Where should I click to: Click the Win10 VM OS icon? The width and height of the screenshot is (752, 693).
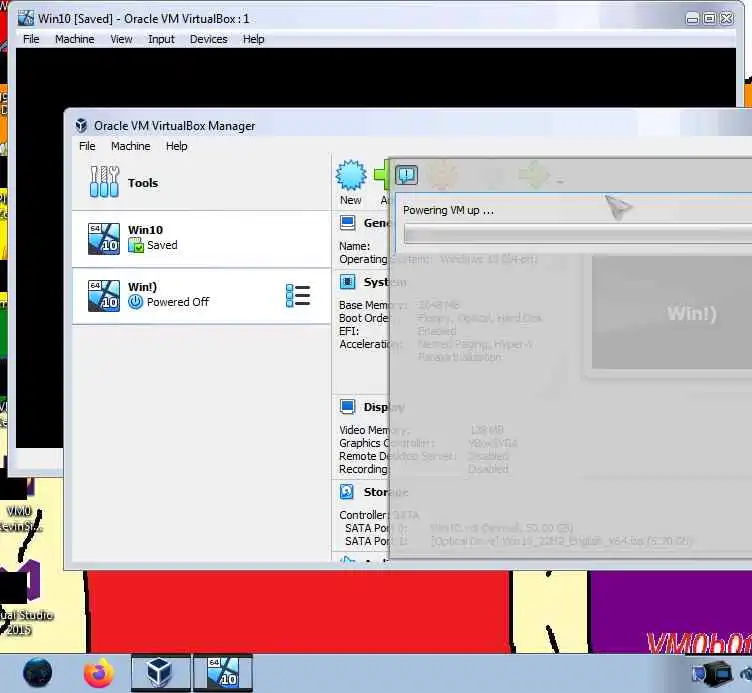(x=104, y=238)
